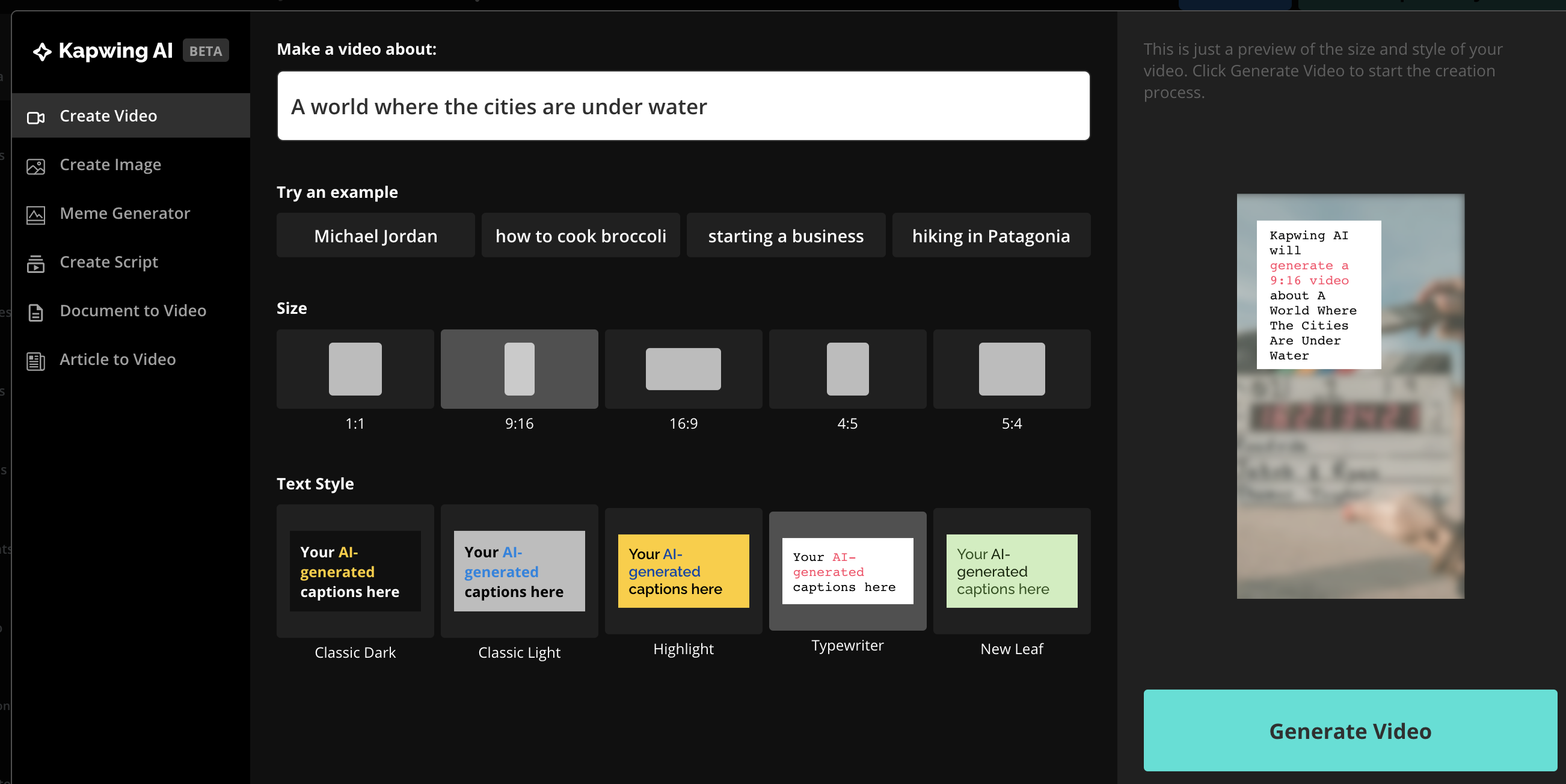Click the Create Script icon
The image size is (1566, 784).
36,264
